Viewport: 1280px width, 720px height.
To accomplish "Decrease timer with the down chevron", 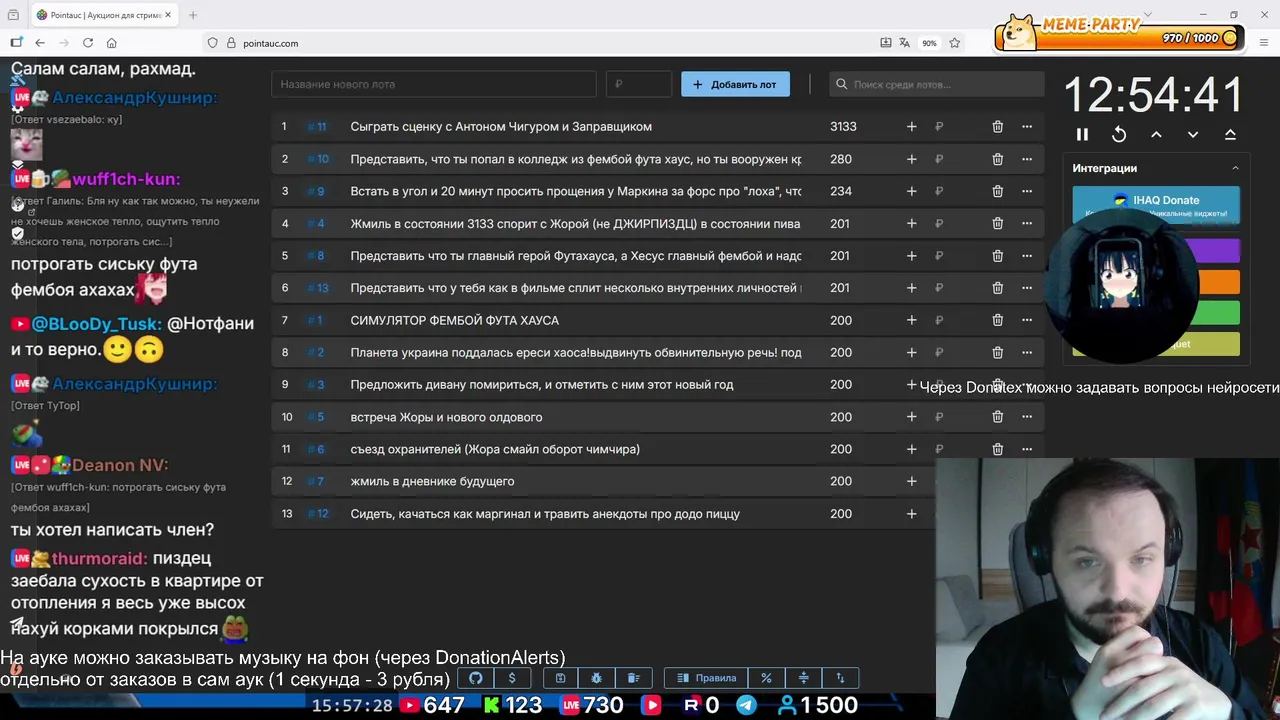I will pos(1193,135).
